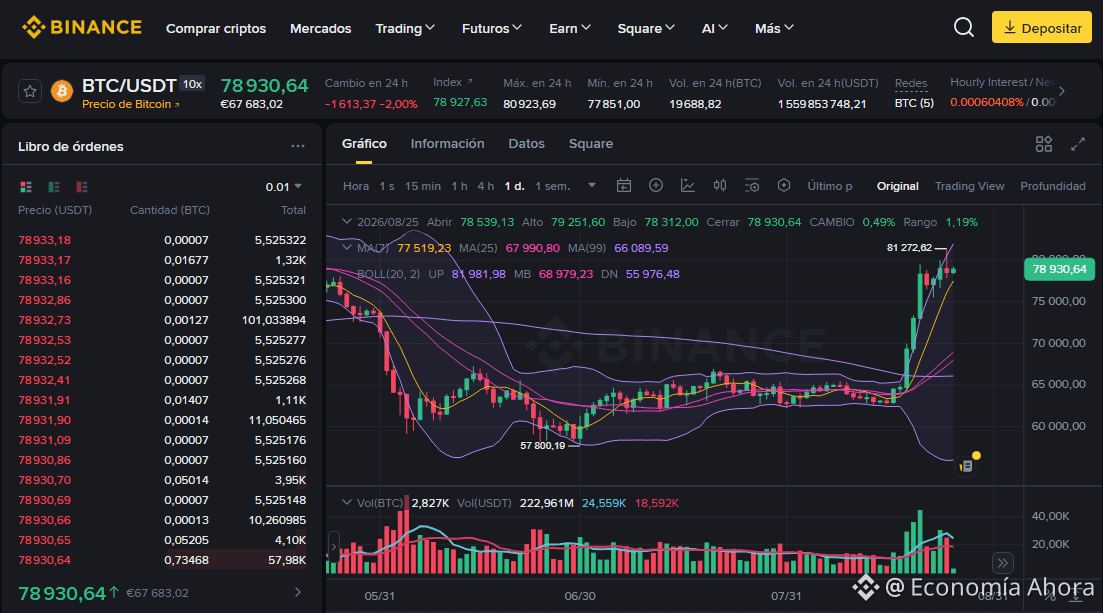Click the Redes label
Screen dimensions: 1103x613
911,83
